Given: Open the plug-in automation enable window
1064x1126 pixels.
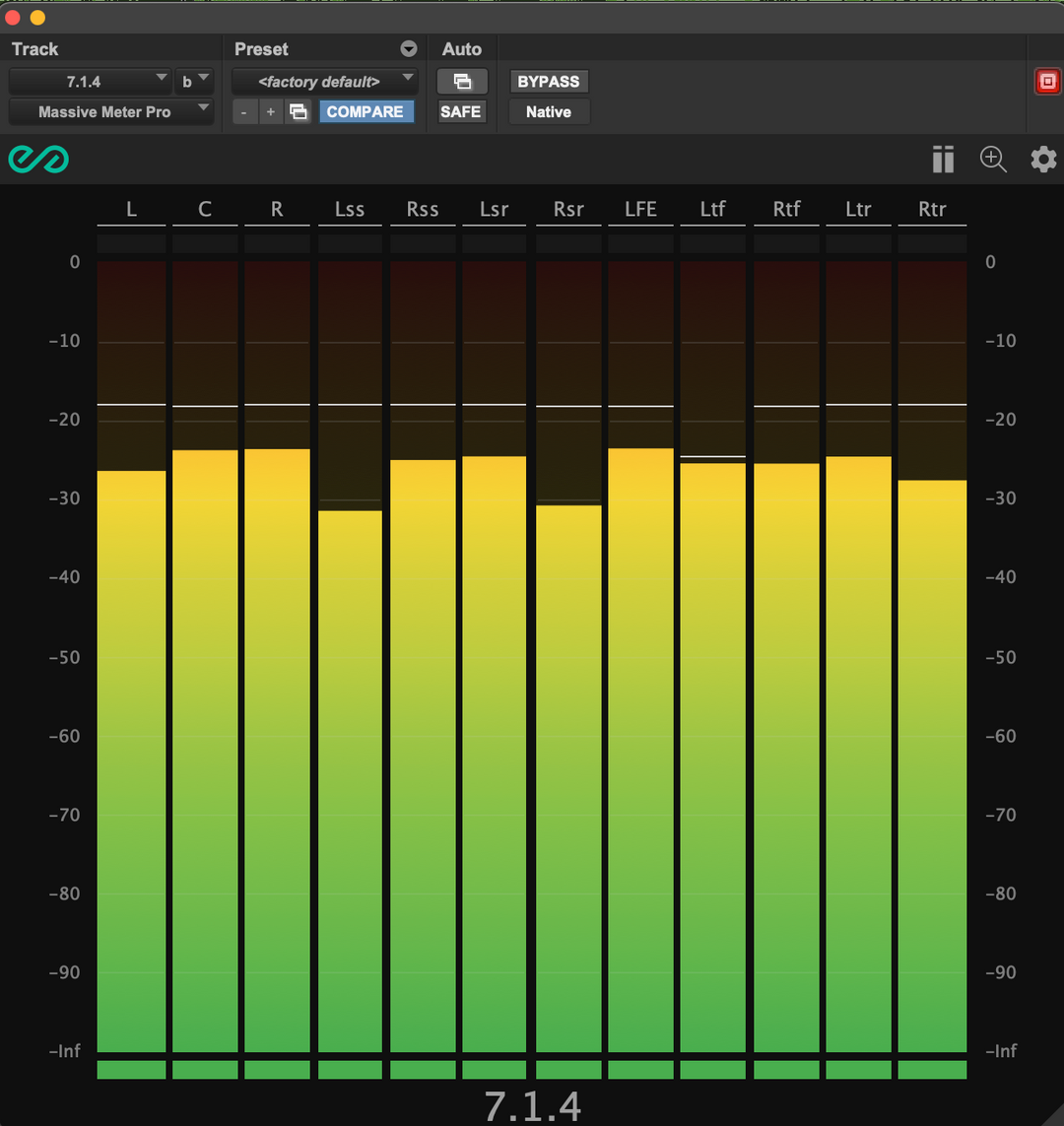Looking at the screenshot, I should point(462,82).
